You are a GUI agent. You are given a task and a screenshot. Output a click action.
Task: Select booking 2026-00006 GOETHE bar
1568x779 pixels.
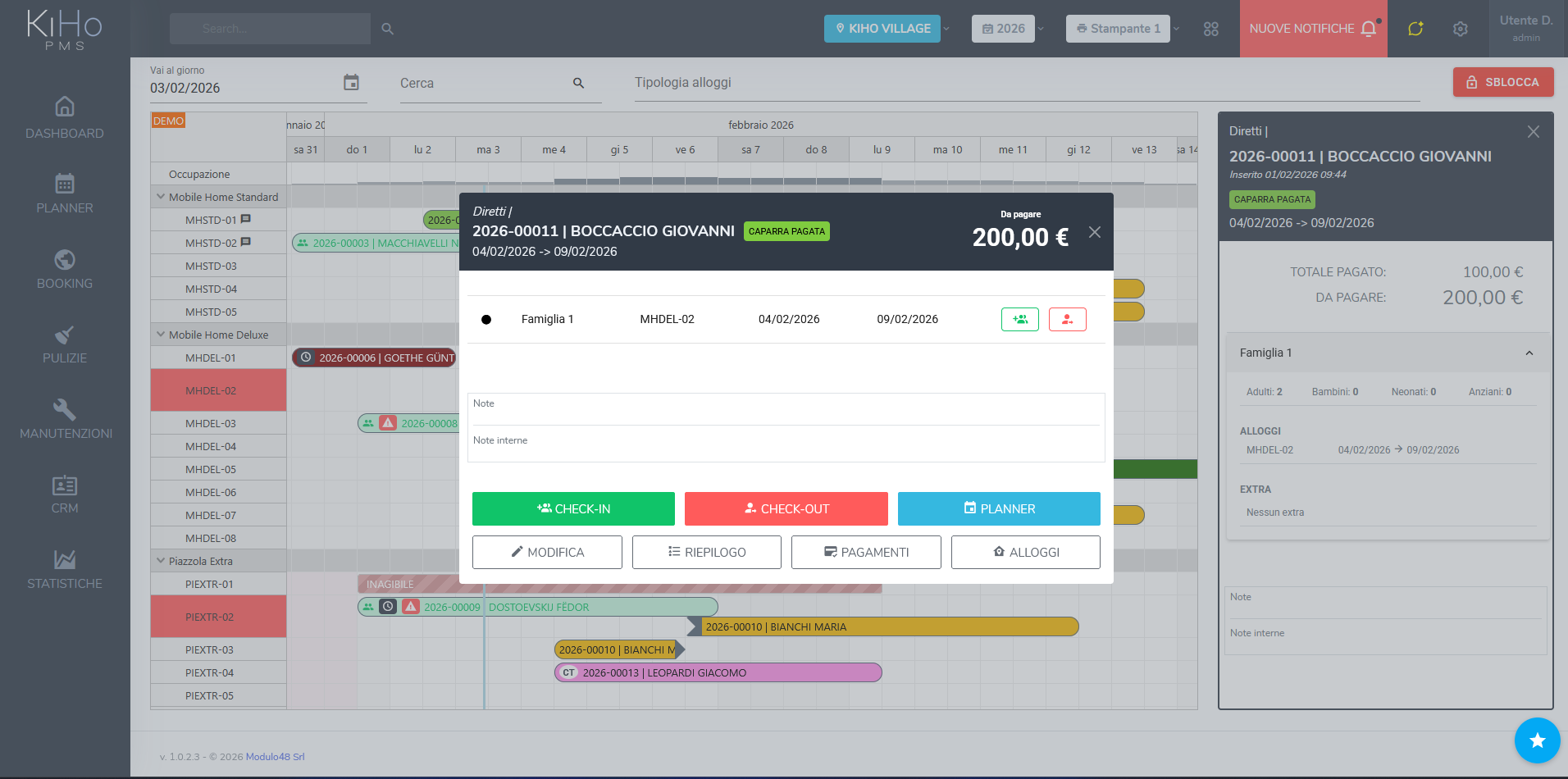pyautogui.click(x=375, y=358)
